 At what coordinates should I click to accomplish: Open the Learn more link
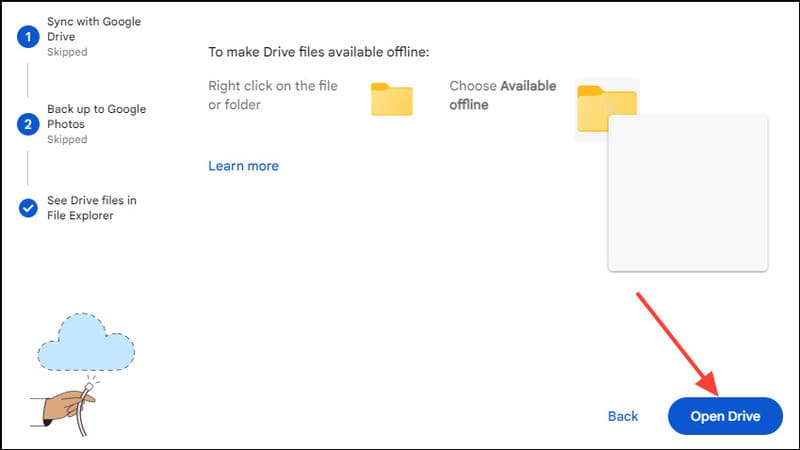(243, 166)
